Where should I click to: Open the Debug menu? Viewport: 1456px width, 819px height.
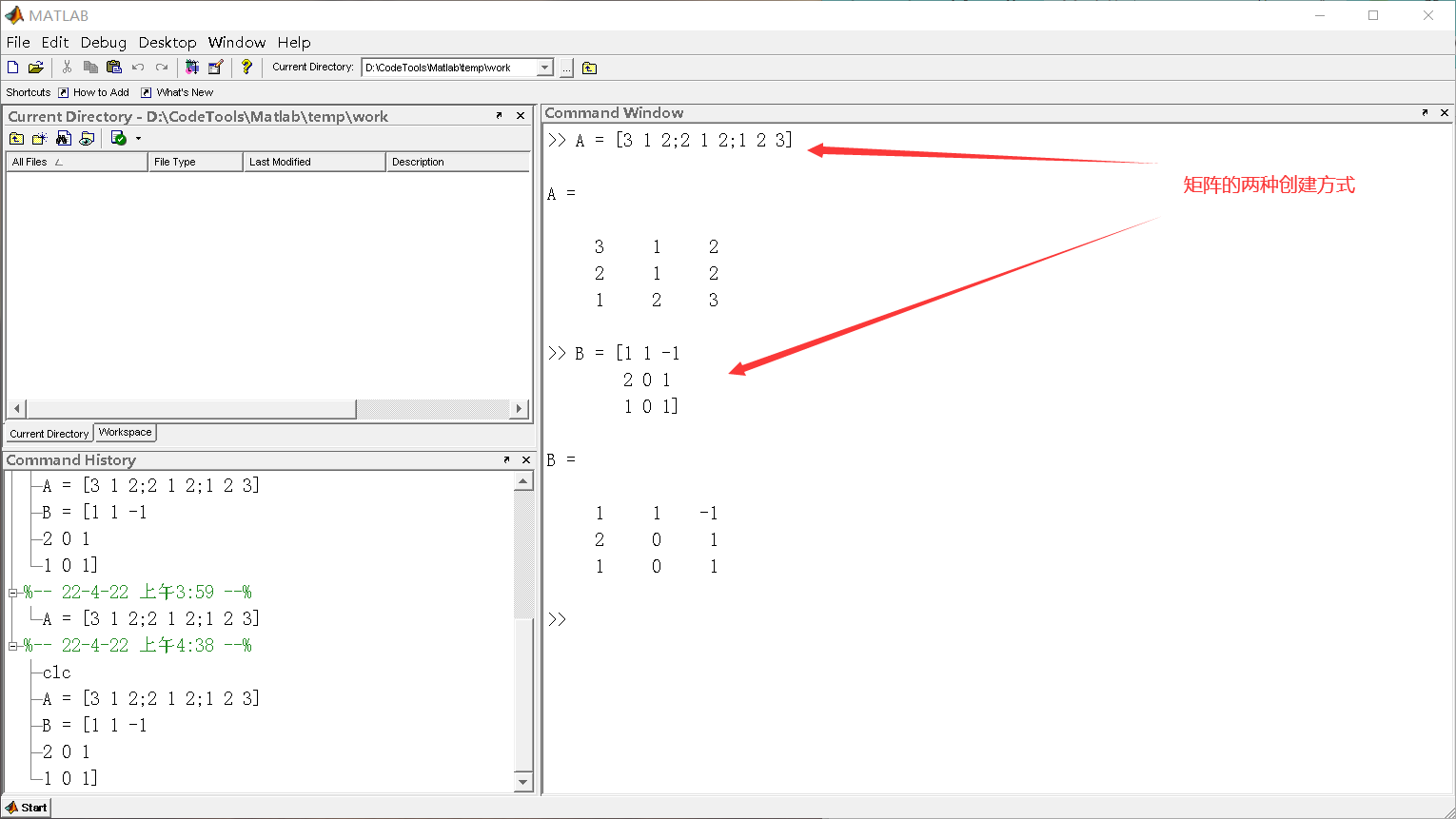click(x=104, y=42)
